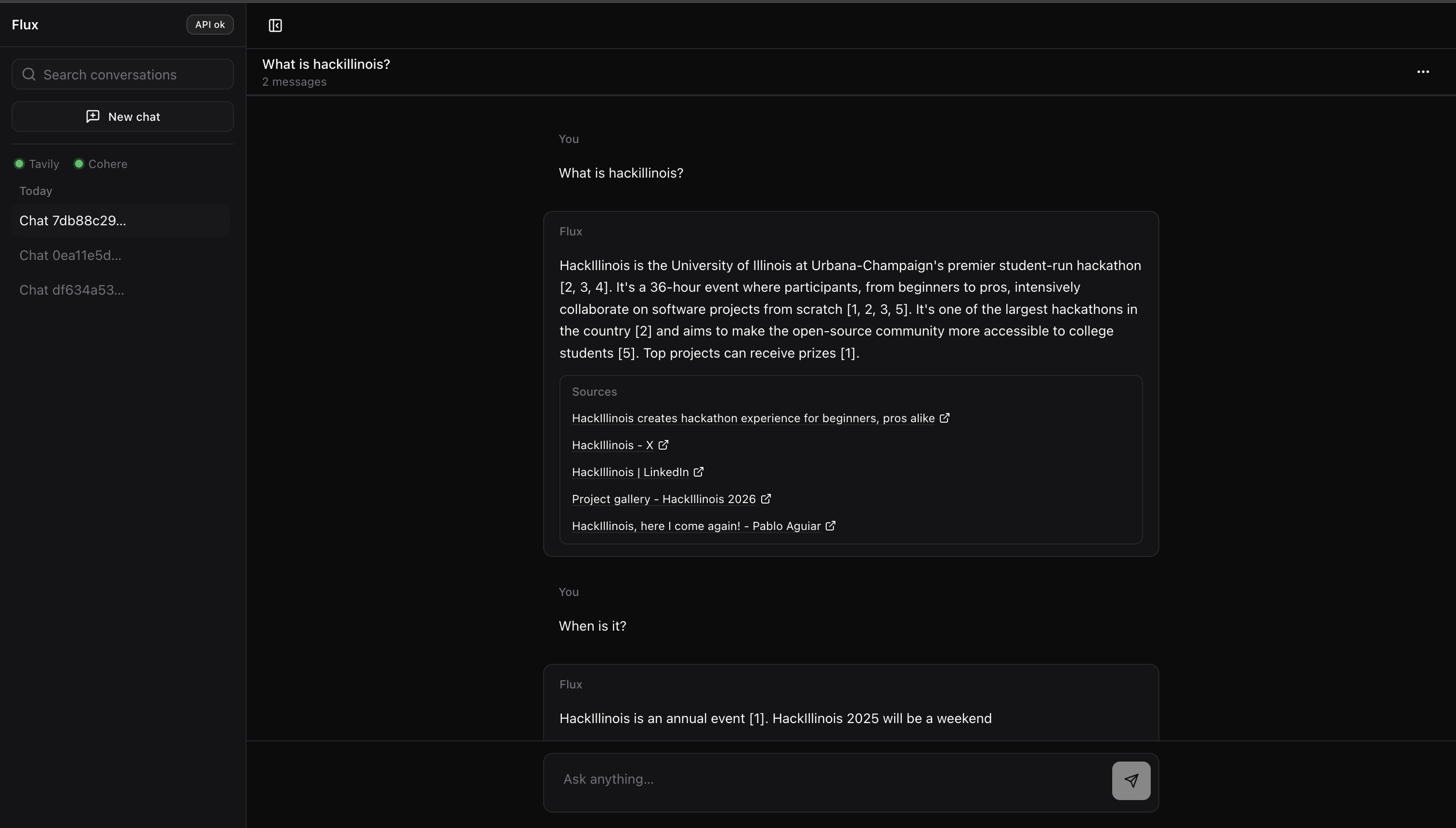Open 'HackIllinois creates hackathon experience' source link
The image size is (1456, 828).
tap(753, 418)
